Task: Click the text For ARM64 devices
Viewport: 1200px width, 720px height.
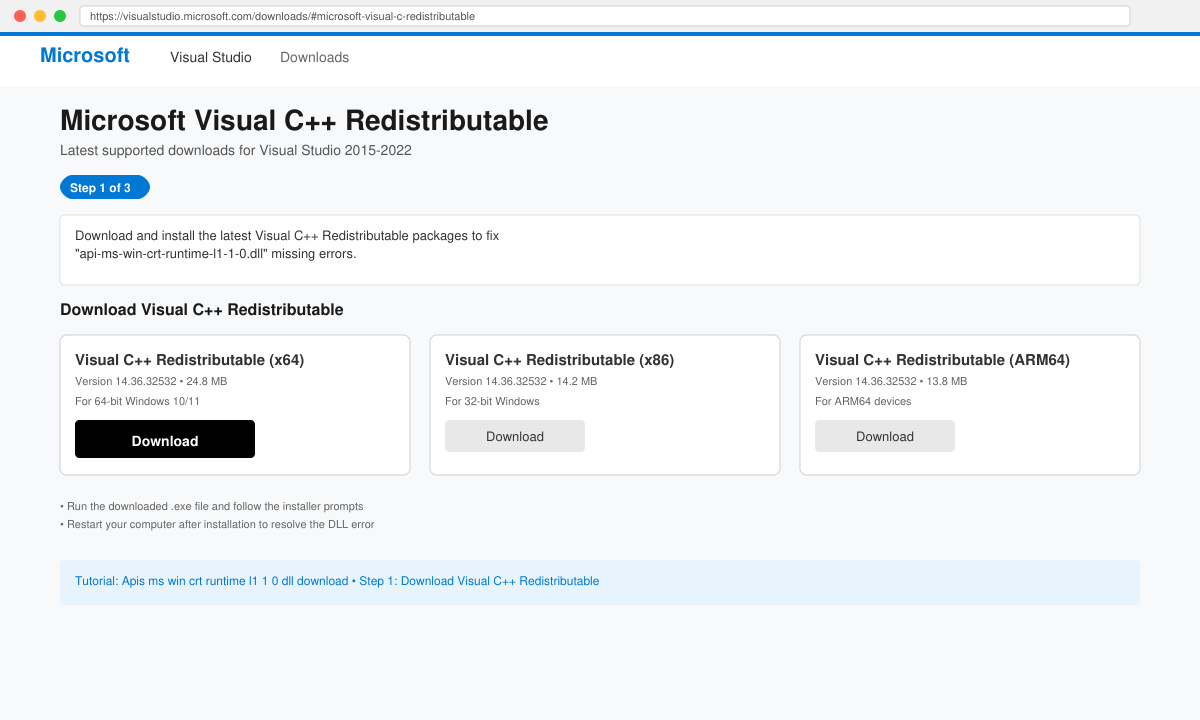Action: tap(863, 401)
